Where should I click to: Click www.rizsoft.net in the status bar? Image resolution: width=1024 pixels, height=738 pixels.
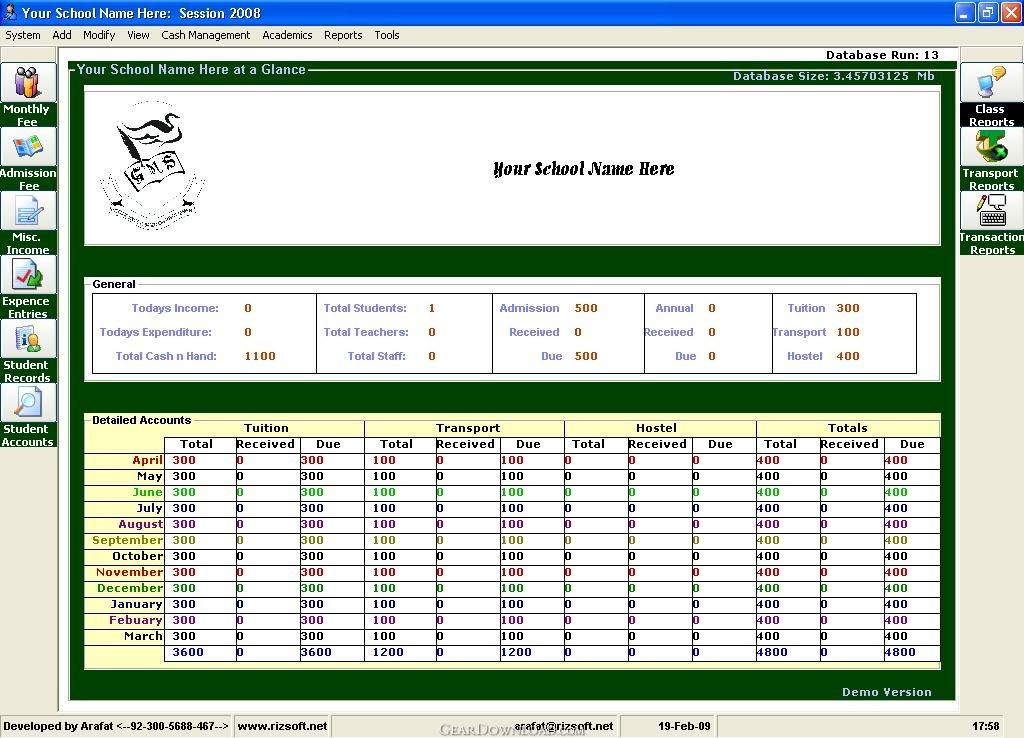tap(282, 726)
